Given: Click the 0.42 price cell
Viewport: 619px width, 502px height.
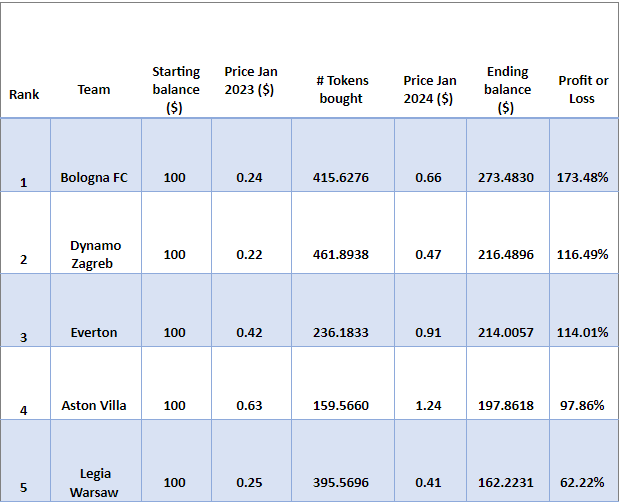Looking at the screenshot, I should [x=249, y=333].
